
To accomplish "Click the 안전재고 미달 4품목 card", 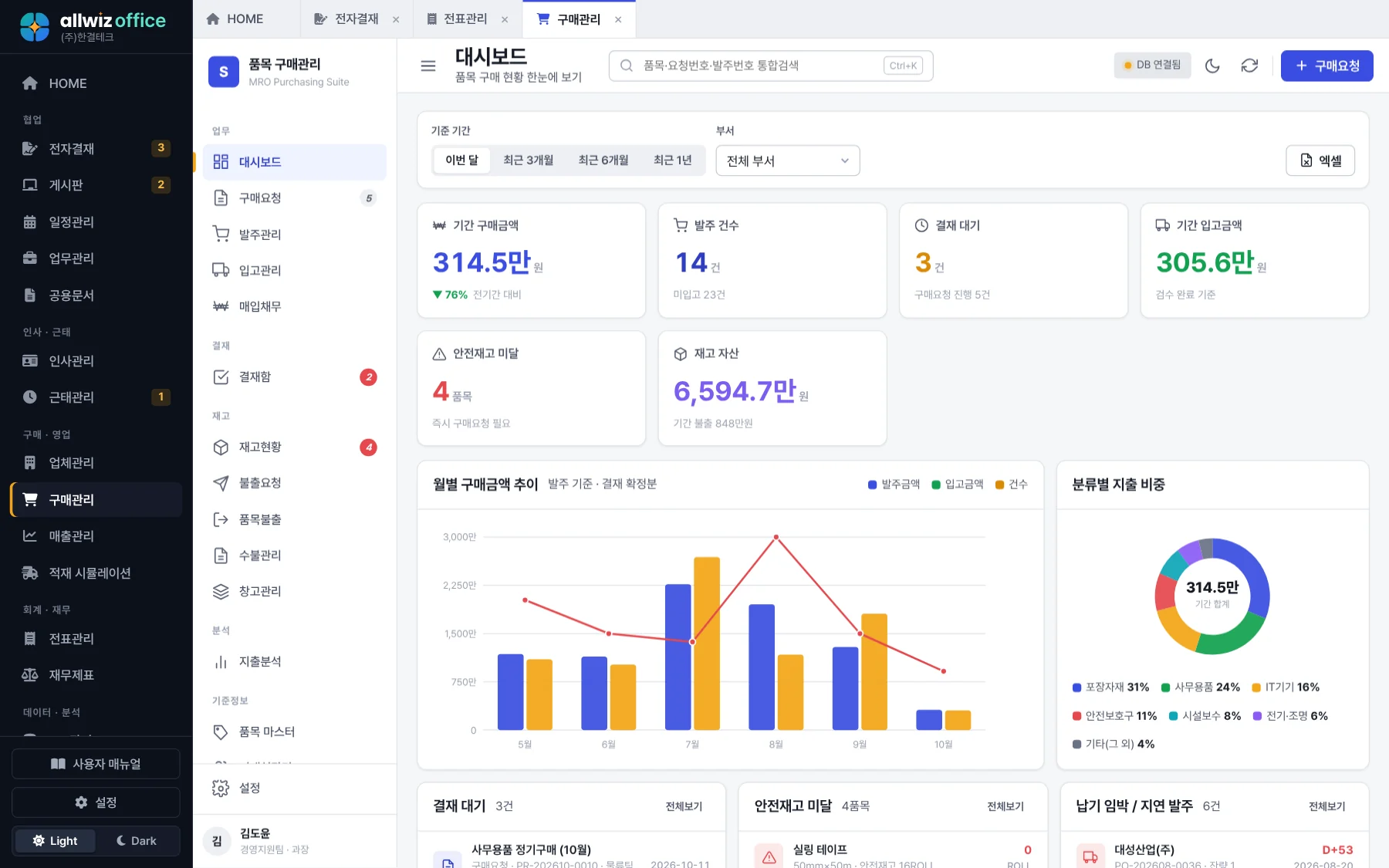I will tap(531, 389).
